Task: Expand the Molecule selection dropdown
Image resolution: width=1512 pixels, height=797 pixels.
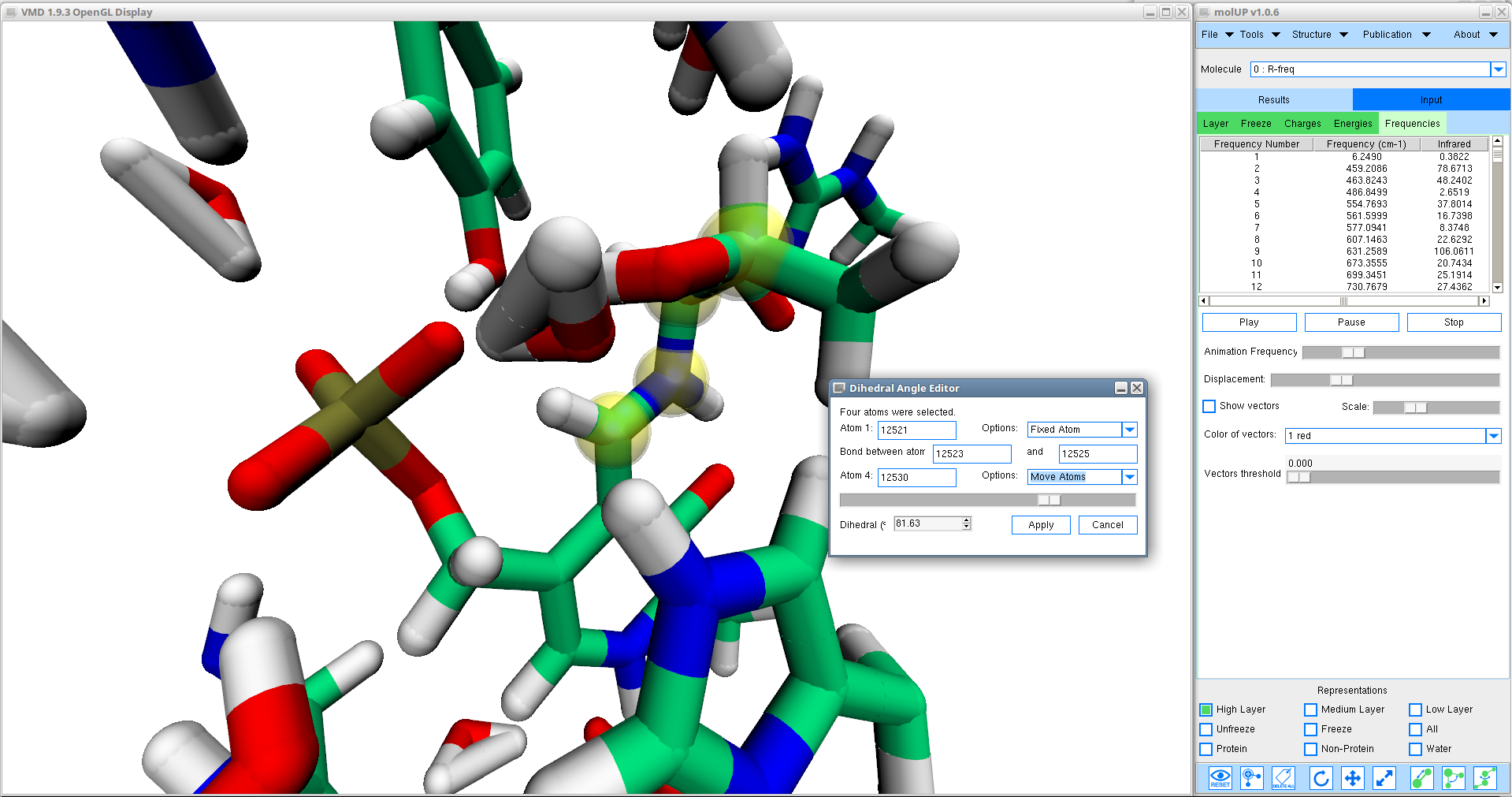Action: tap(1498, 69)
